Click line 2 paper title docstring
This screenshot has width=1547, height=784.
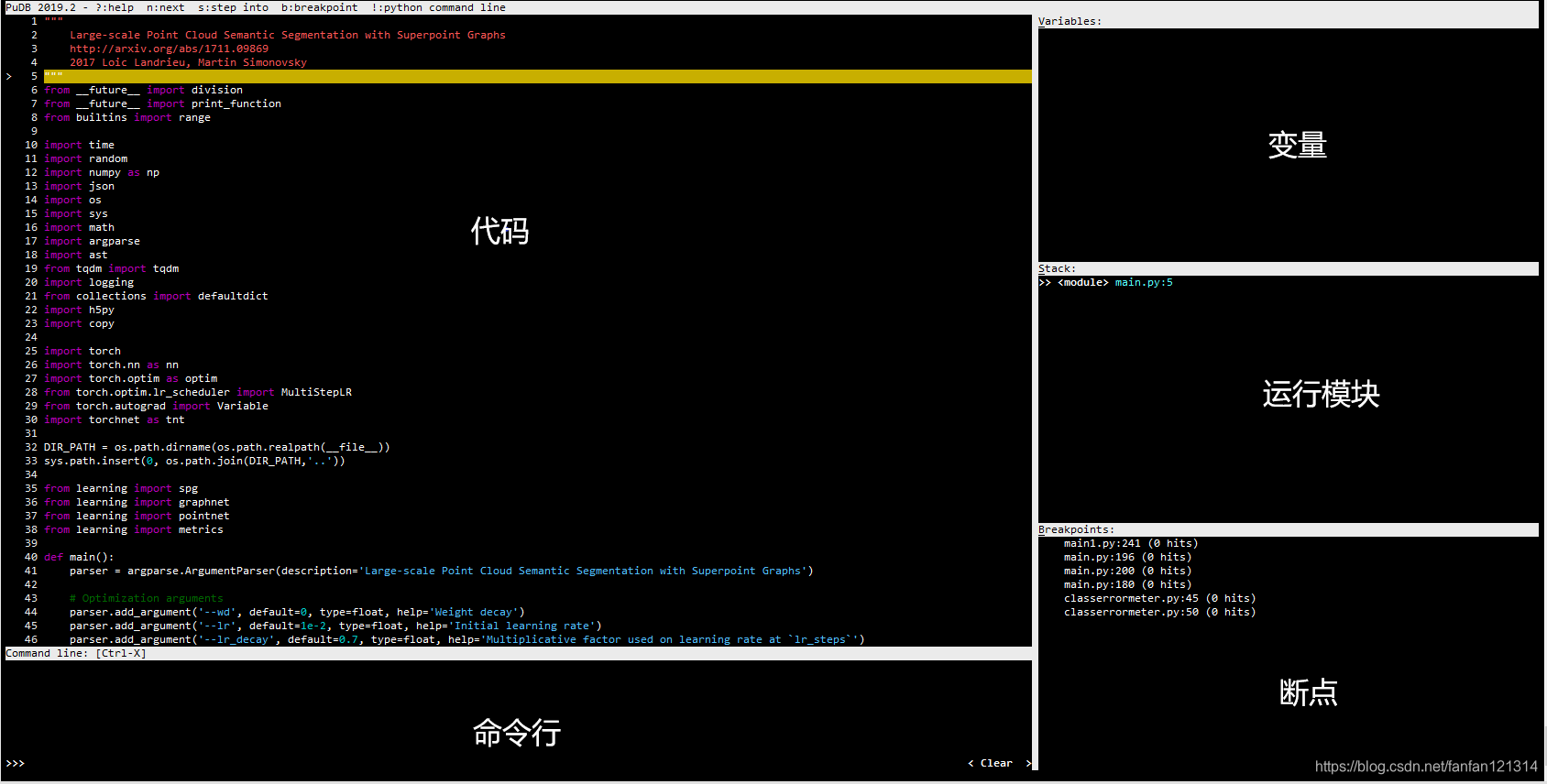[287, 35]
